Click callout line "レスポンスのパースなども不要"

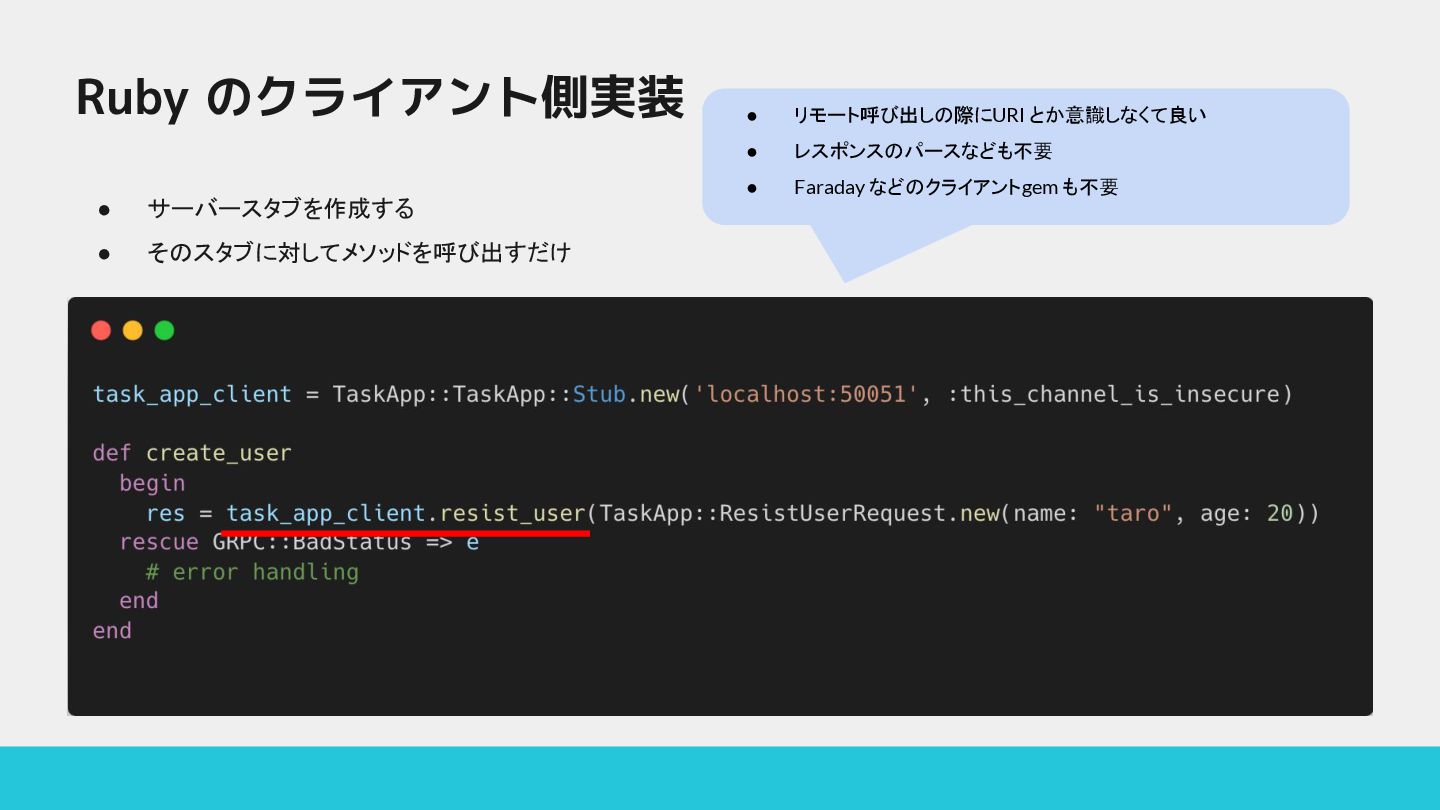(923, 151)
